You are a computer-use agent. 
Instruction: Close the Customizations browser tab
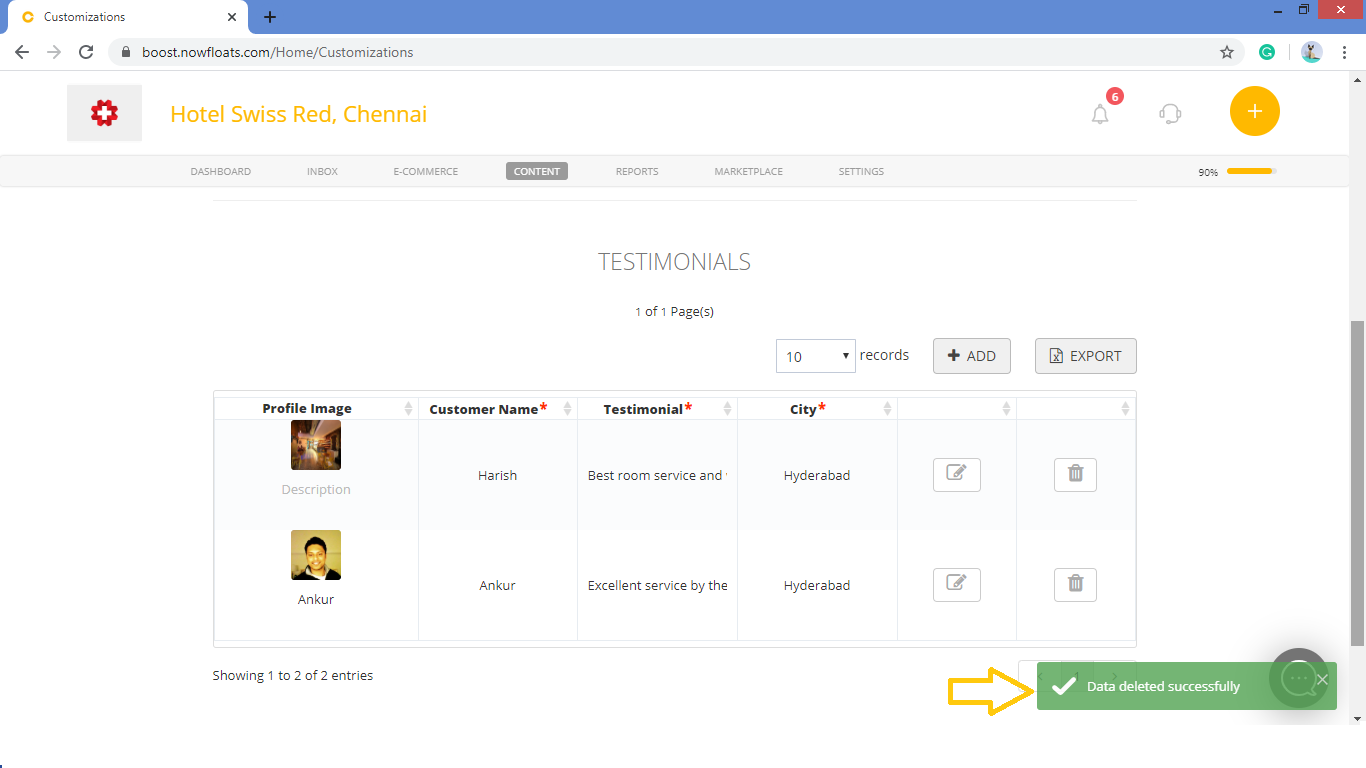click(x=232, y=17)
